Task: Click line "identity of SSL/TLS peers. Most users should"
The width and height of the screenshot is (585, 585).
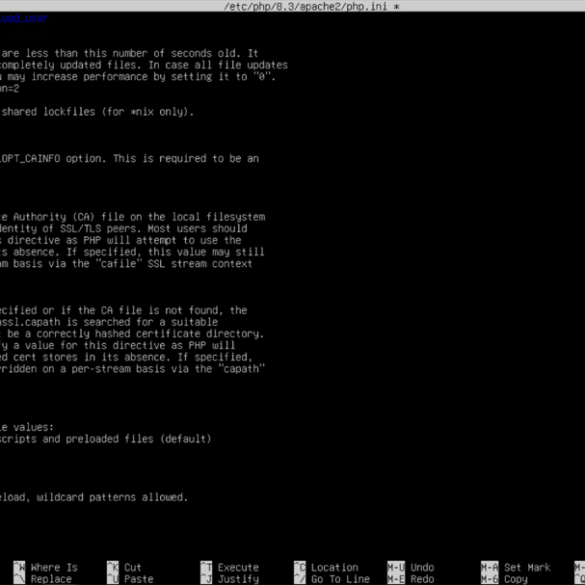Action: coord(123,228)
